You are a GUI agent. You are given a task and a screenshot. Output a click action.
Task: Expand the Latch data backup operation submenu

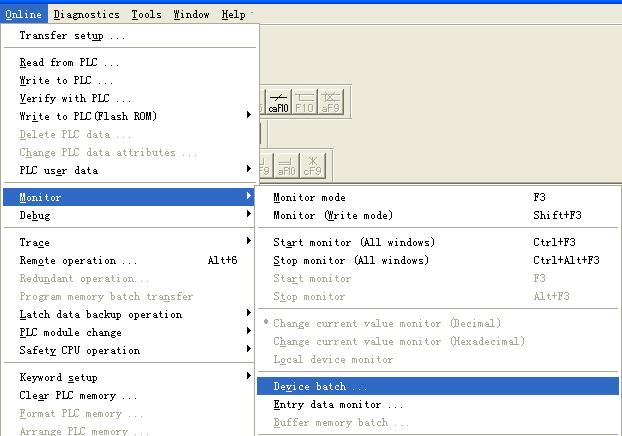130,315
